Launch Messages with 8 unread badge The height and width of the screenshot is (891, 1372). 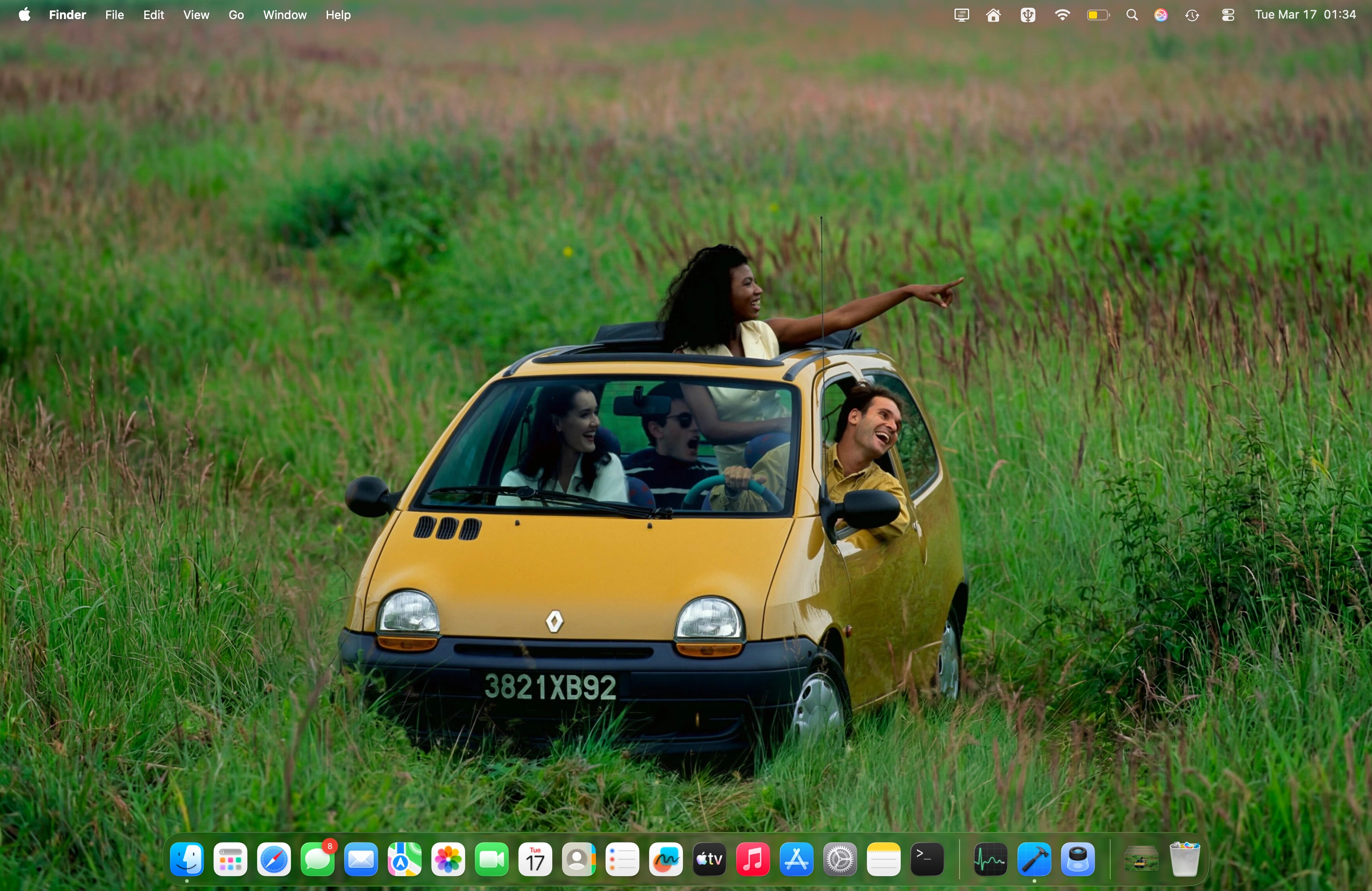[318, 861]
